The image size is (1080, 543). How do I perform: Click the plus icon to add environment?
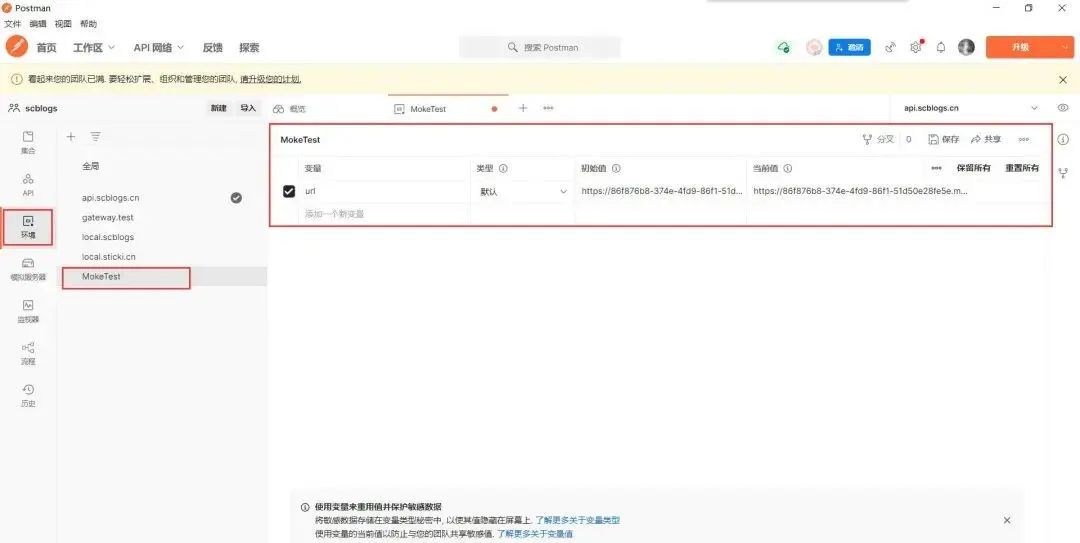coord(70,136)
